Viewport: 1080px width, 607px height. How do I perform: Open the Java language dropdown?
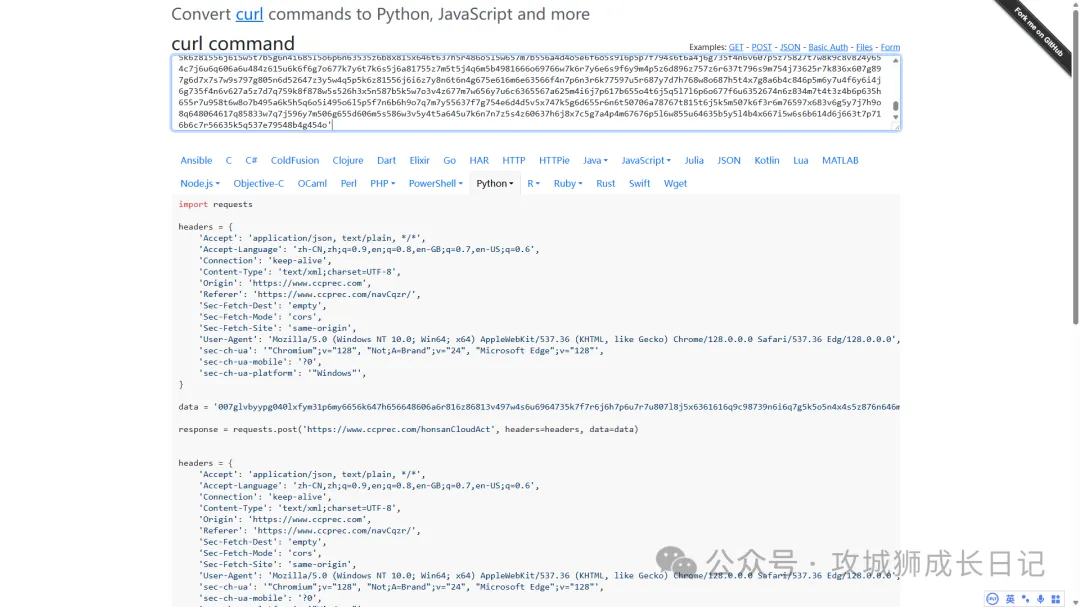[x=595, y=160]
